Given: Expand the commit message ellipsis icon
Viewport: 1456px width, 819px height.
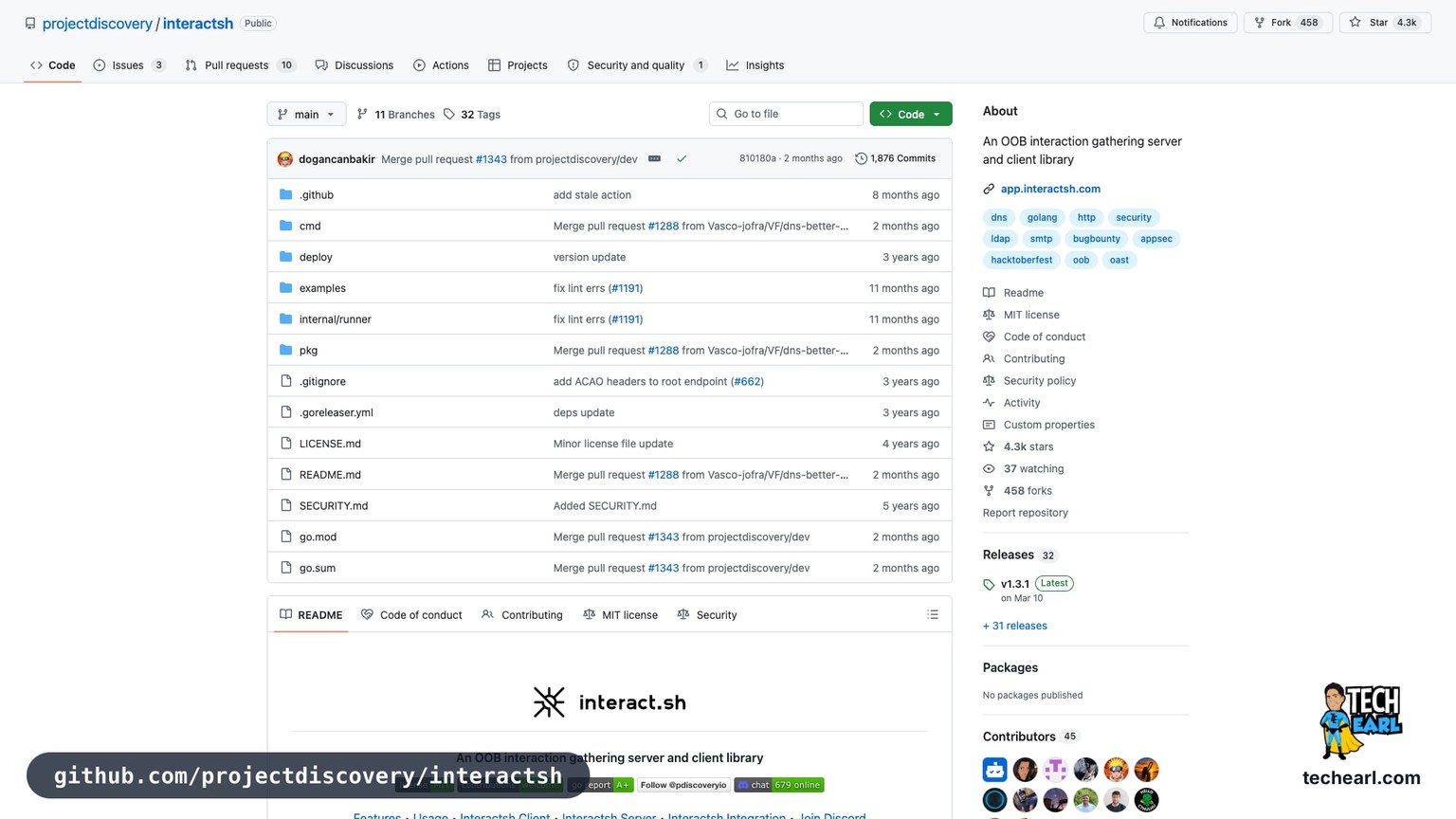Looking at the screenshot, I should [654, 158].
